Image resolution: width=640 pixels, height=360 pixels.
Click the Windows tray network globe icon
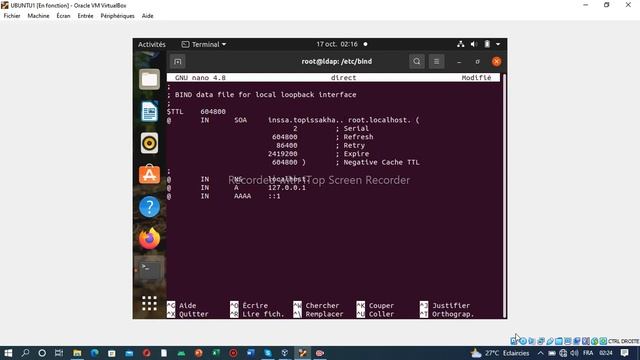[x=563, y=353]
